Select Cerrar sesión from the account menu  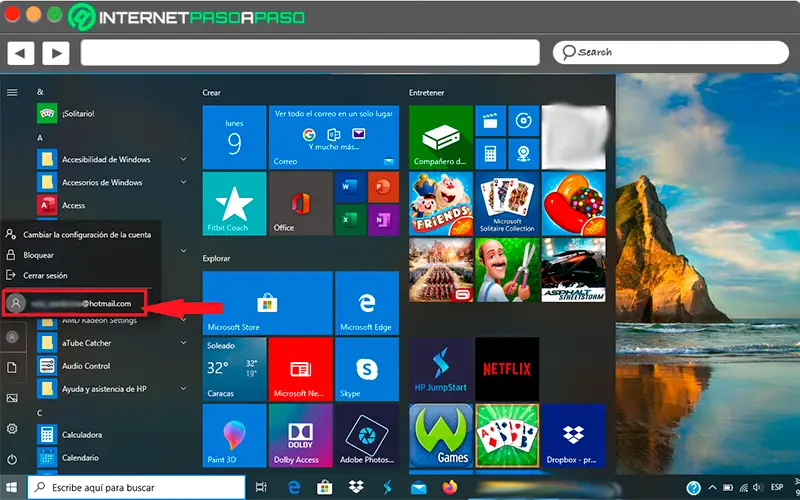pyautogui.click(x=80, y=276)
